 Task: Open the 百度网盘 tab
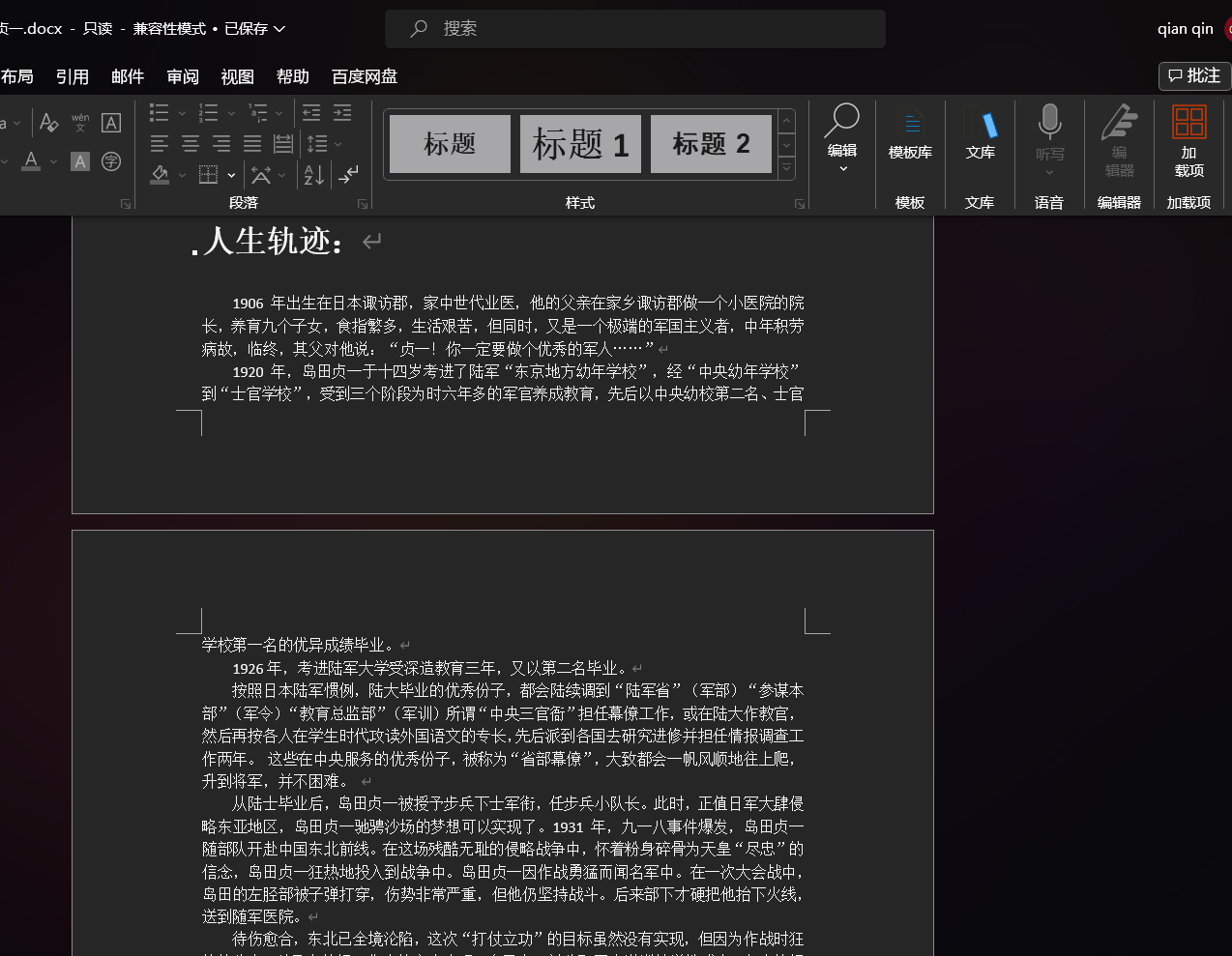point(365,76)
